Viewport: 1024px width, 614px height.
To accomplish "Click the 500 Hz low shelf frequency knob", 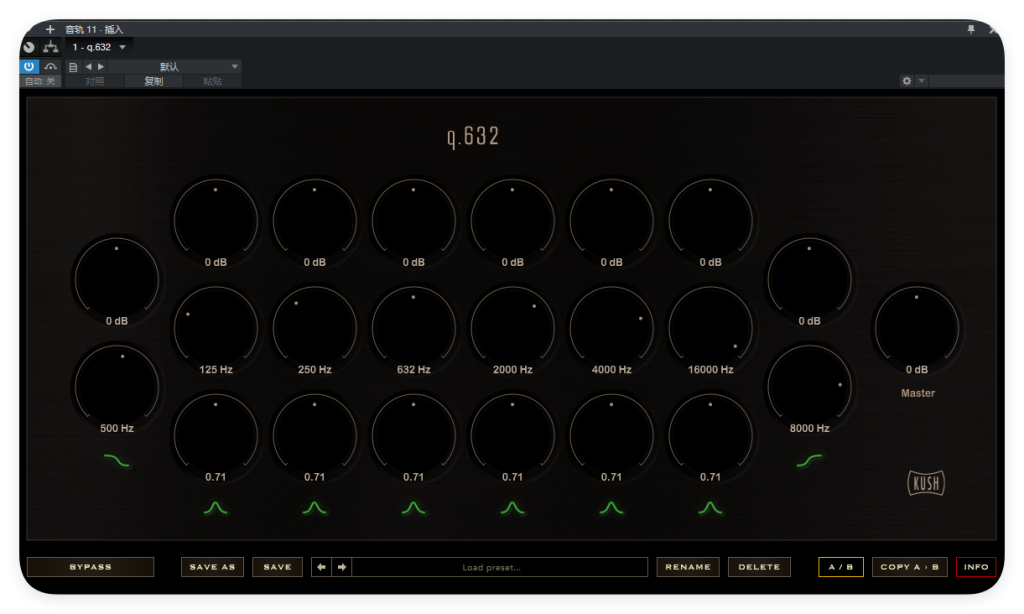I will 117,387.
